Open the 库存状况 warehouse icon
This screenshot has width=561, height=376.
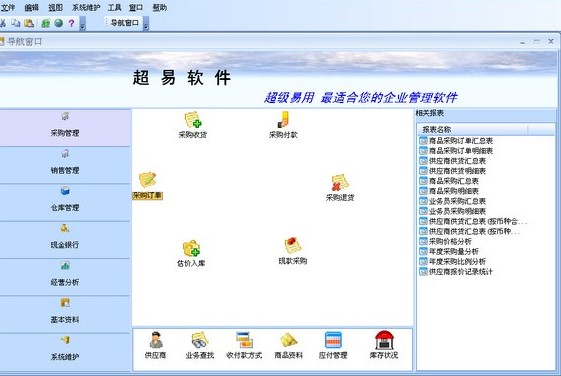coord(384,345)
